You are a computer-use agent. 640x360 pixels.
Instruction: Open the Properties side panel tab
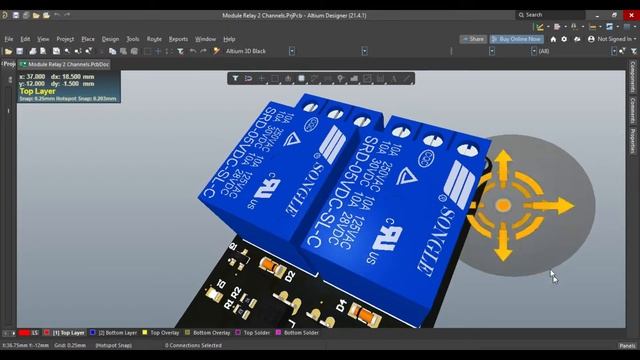click(x=632, y=140)
